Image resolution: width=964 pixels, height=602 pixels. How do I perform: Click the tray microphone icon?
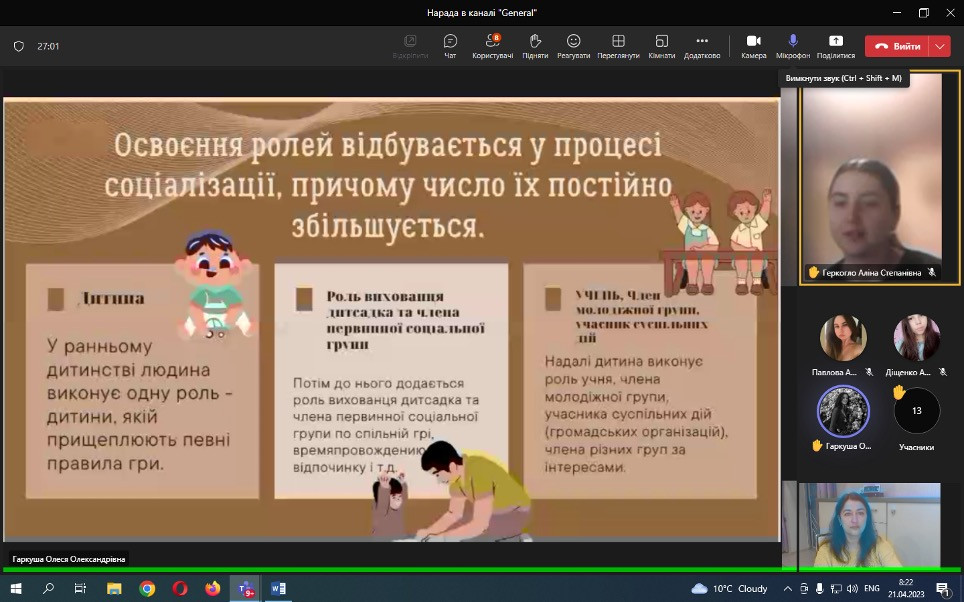[820, 588]
